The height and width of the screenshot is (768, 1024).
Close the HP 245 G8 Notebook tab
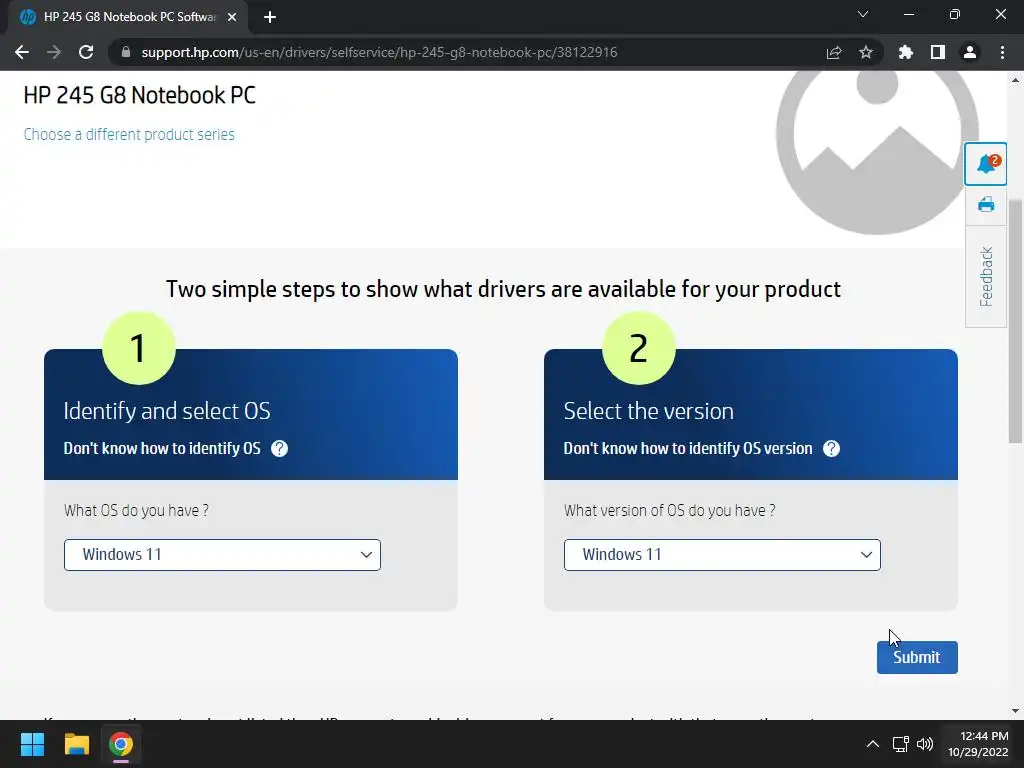pos(232,17)
